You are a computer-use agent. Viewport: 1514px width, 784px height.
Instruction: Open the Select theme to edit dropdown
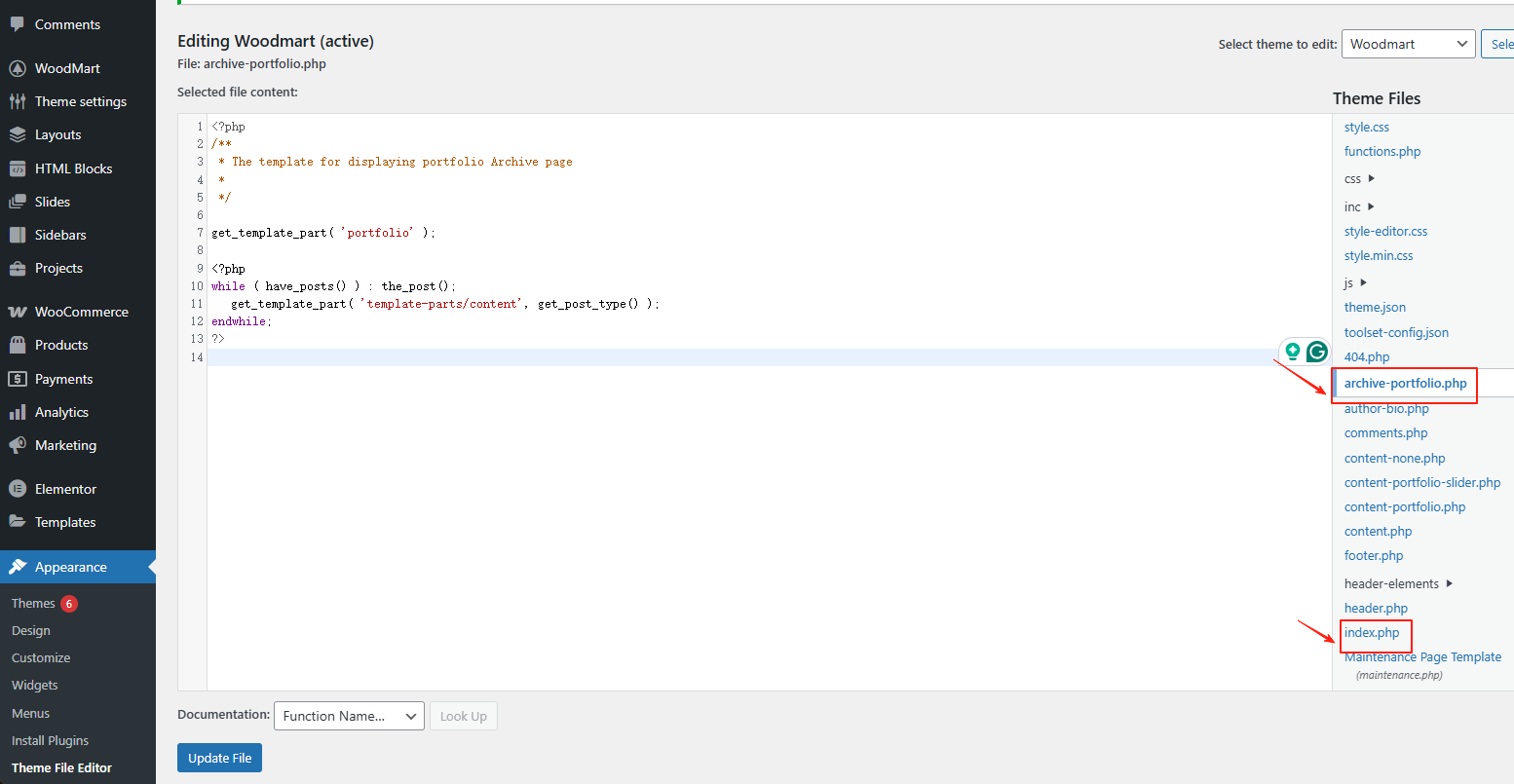[x=1408, y=44]
